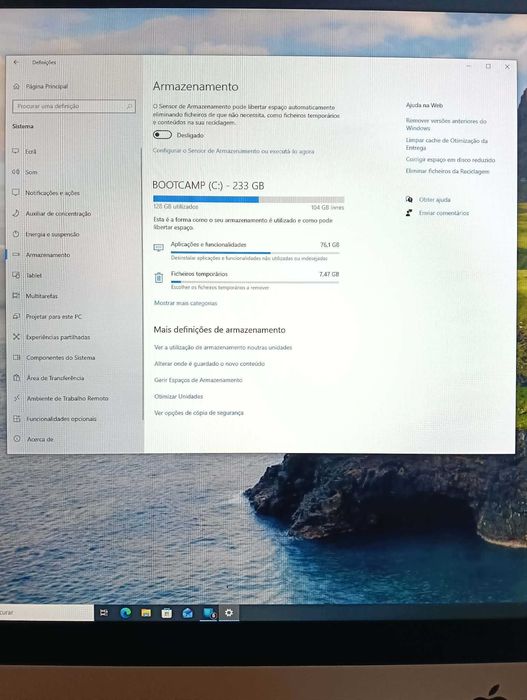
Task: Open Microsoft Store from the taskbar
Action: (x=167, y=613)
